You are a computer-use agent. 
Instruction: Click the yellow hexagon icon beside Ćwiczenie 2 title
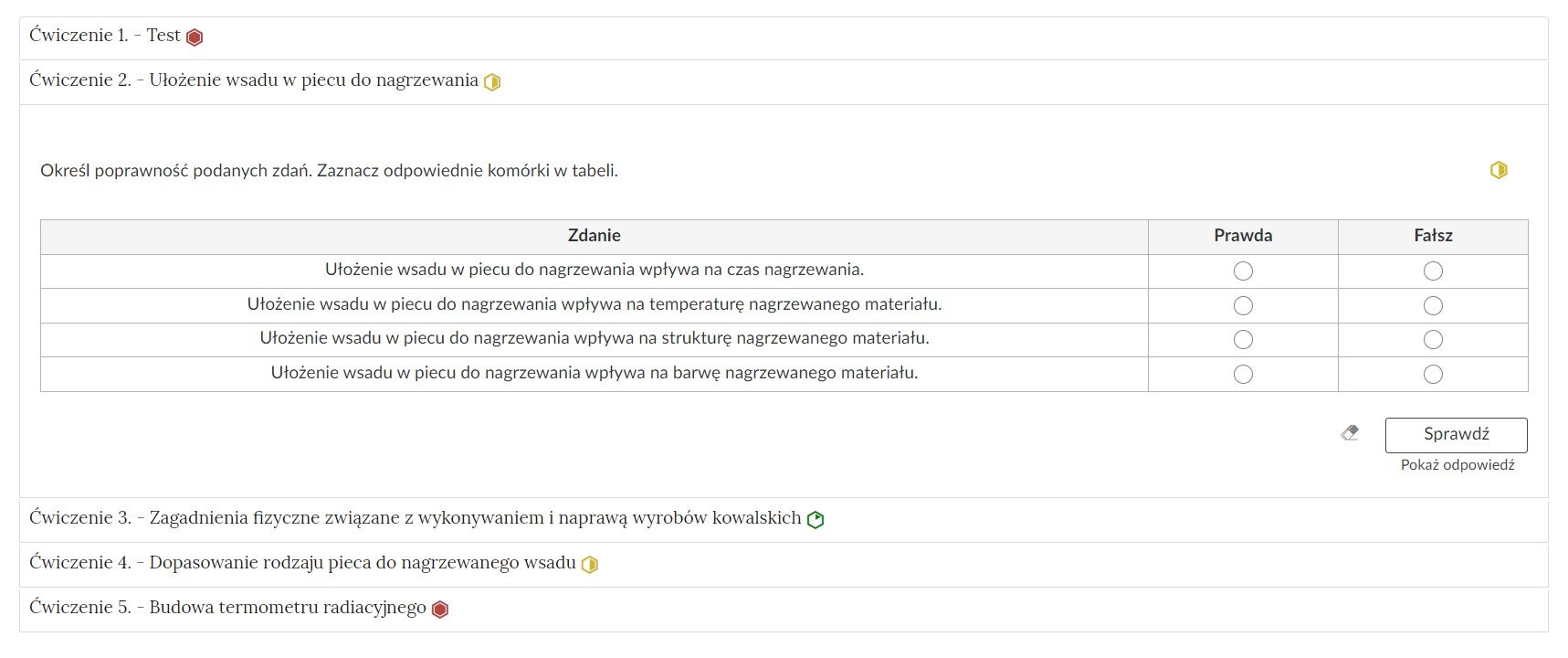point(493,81)
